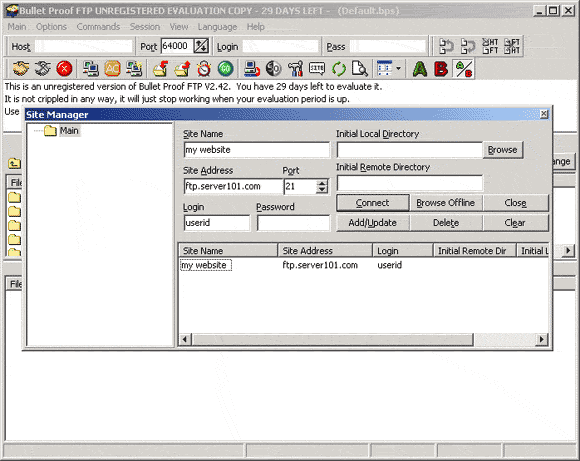Open the view layout dropdown arrow
580x461 pixels.
(398, 69)
